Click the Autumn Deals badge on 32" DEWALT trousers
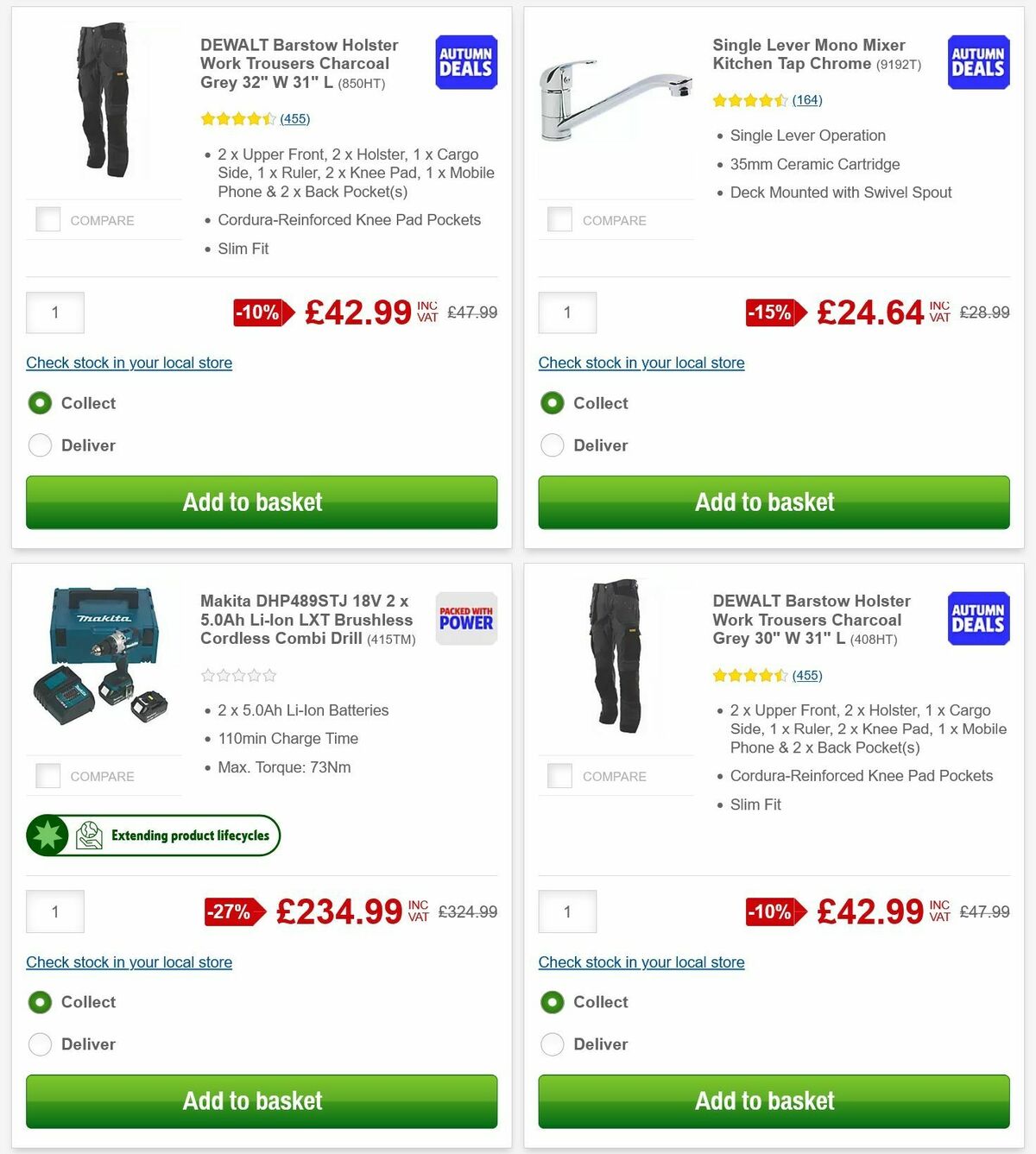Screen dimensions: 1036x1154 (x=465, y=61)
